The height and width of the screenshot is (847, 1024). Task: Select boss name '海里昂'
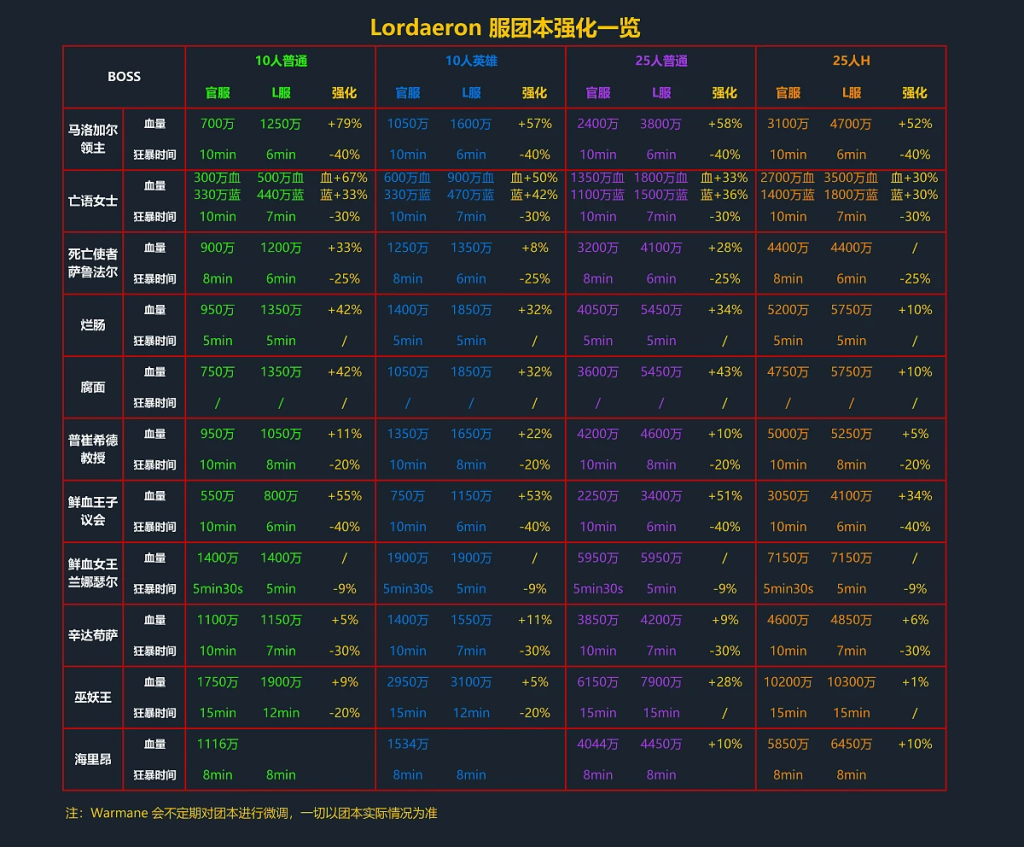(x=93, y=759)
